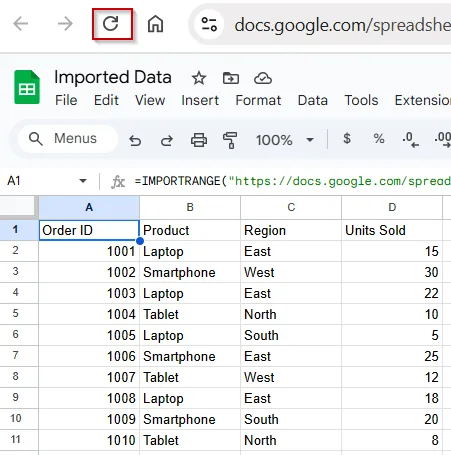The image size is (451, 455).
Task: Move spreadsheet using folder icon
Action: coord(231,78)
